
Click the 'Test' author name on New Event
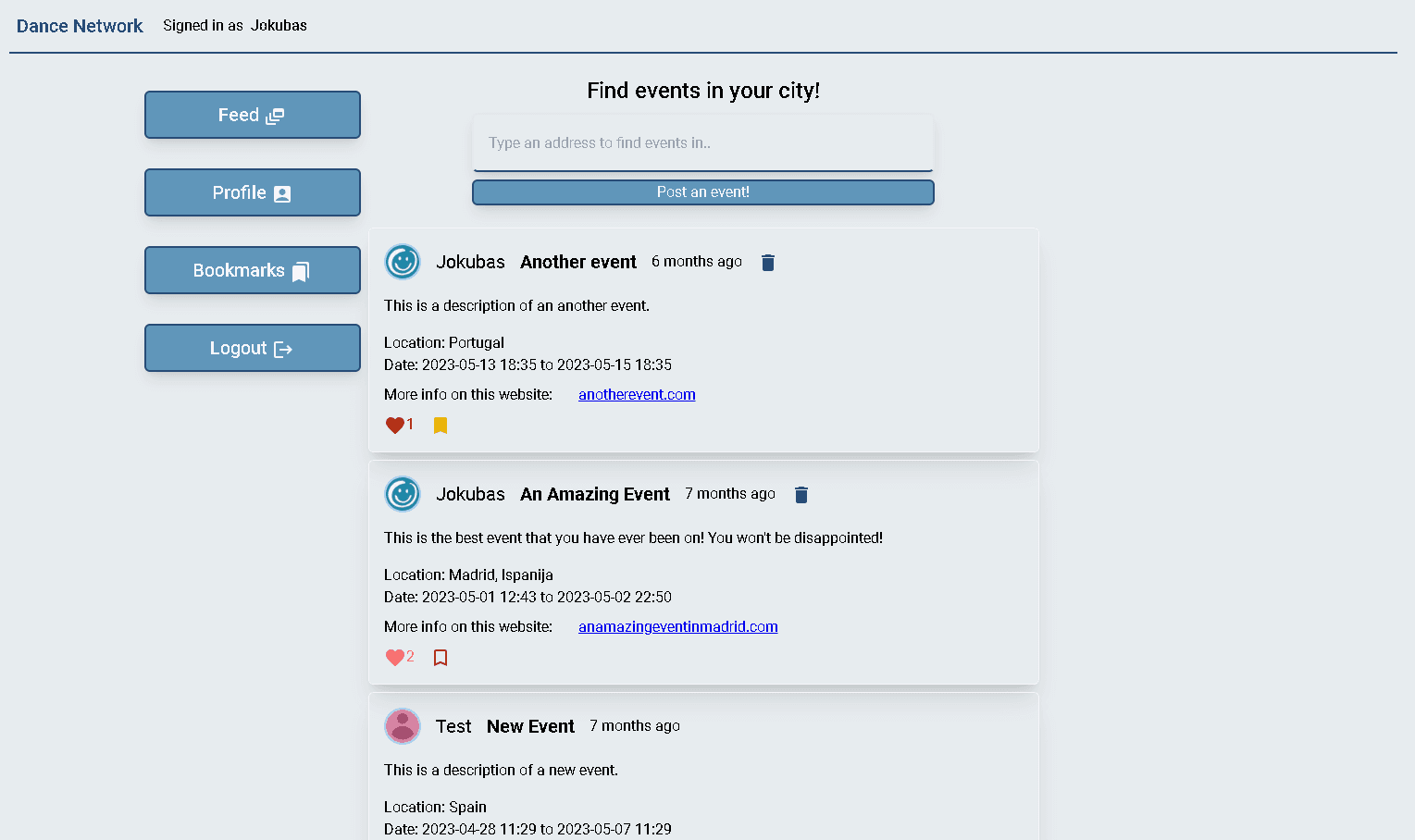pyautogui.click(x=453, y=727)
